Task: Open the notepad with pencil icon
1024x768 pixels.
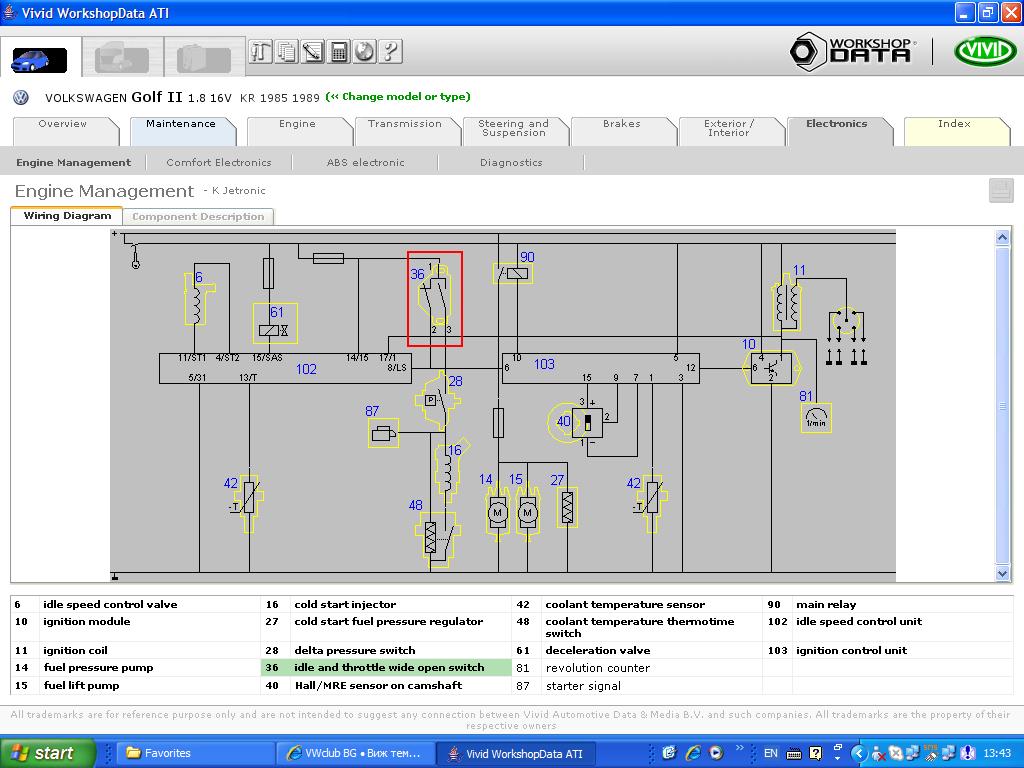Action: (313, 51)
